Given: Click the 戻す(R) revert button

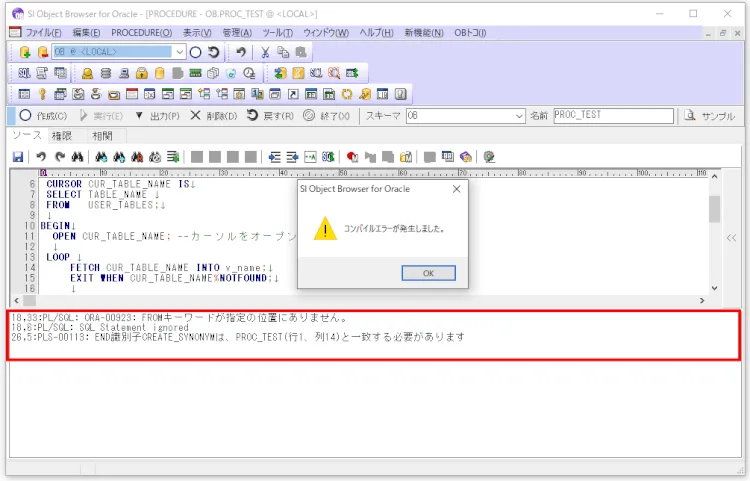Looking at the screenshot, I should click(270, 116).
